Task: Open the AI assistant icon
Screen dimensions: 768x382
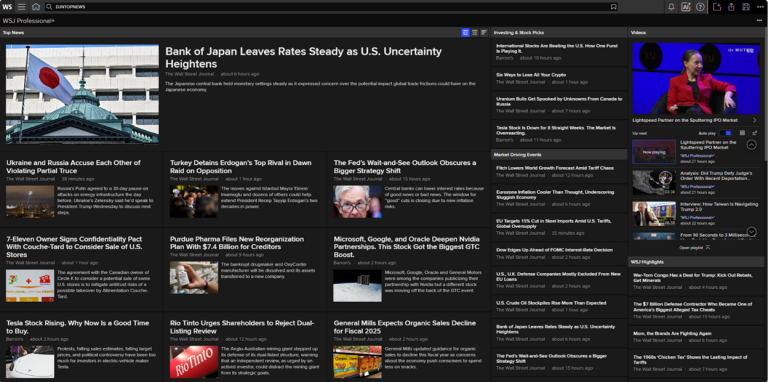Action: (x=686, y=7)
